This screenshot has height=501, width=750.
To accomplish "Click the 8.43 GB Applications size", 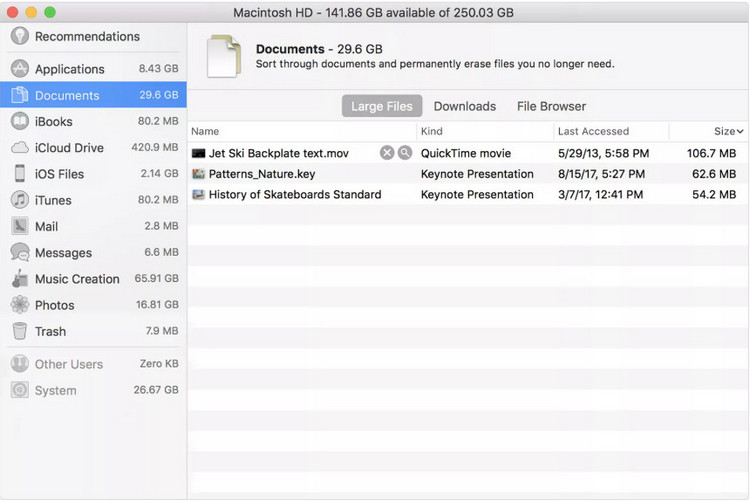I will click(158, 68).
